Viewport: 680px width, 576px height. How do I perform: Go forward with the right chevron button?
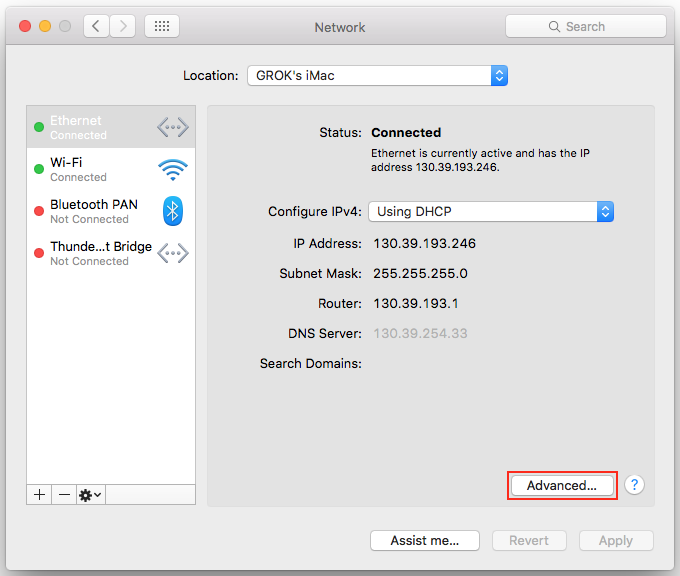[122, 26]
